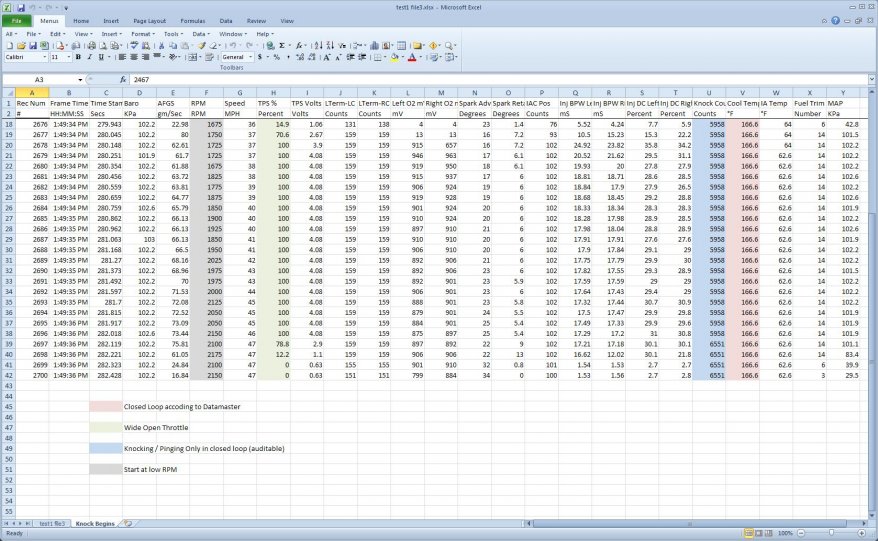Image resolution: width=878 pixels, height=541 pixels.
Task: Sort descending with the Z-A icon
Action: (330, 46)
